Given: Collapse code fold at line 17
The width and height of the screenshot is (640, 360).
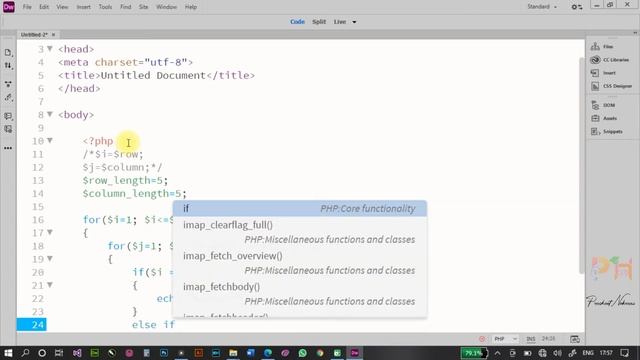Looking at the screenshot, I should [50, 232].
